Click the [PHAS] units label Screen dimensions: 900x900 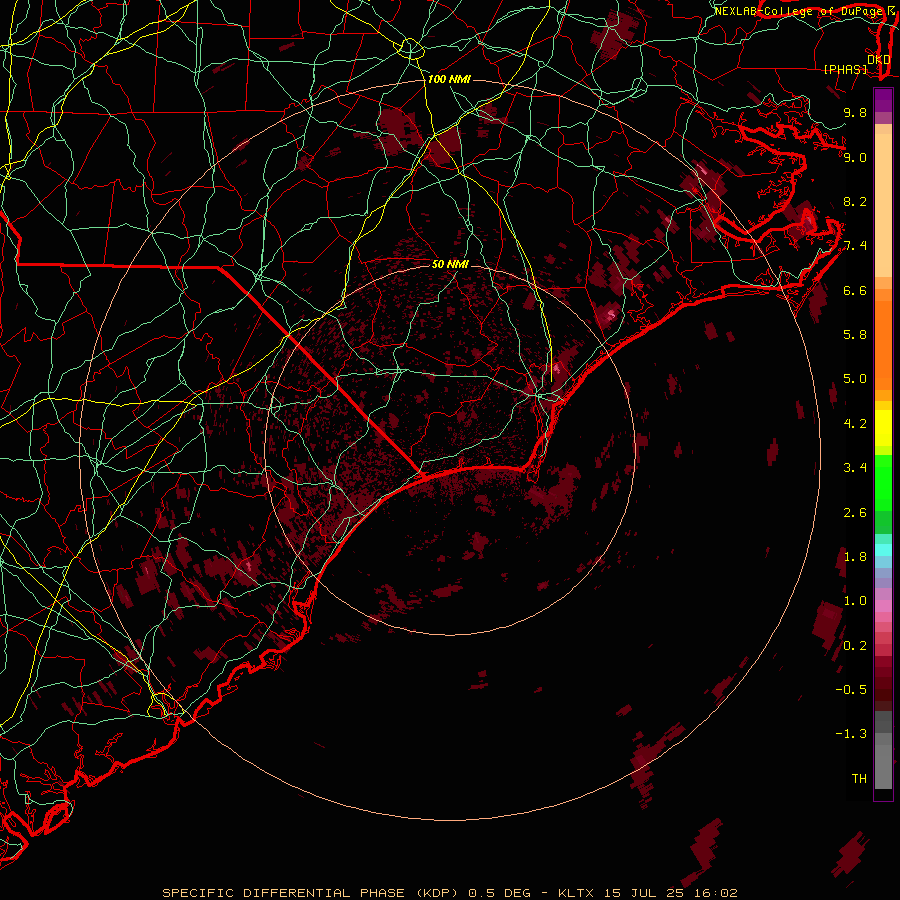pyautogui.click(x=845, y=70)
